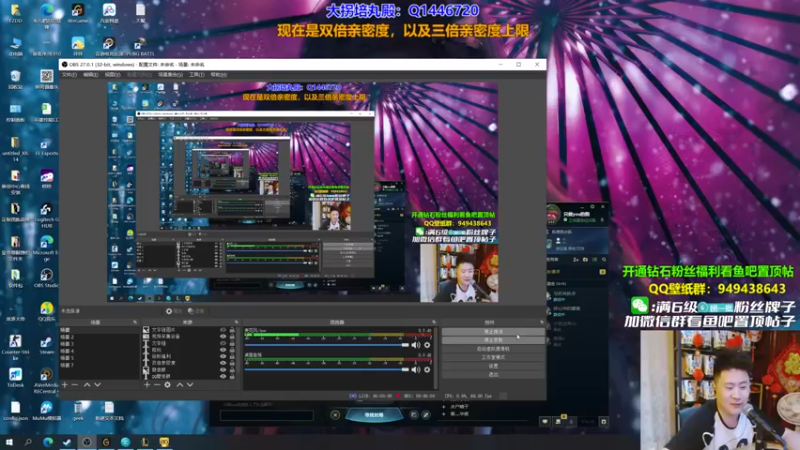The image size is (800, 450).
Task: Open the ToDesk desktop shortcut
Action: coord(15,378)
